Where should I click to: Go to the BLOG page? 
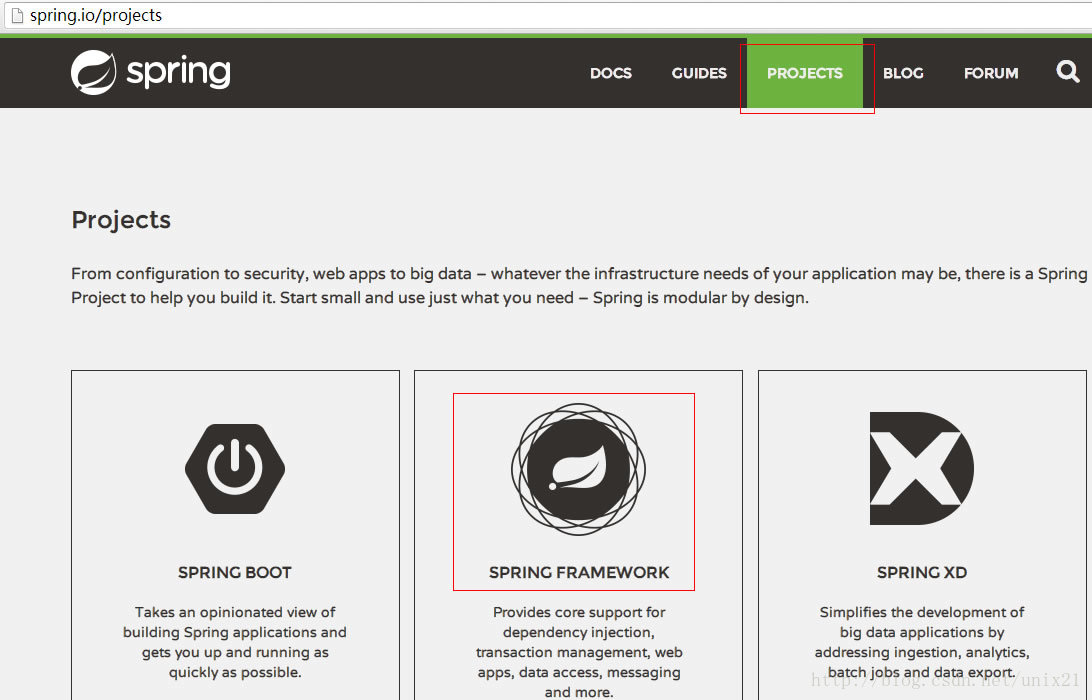903,73
